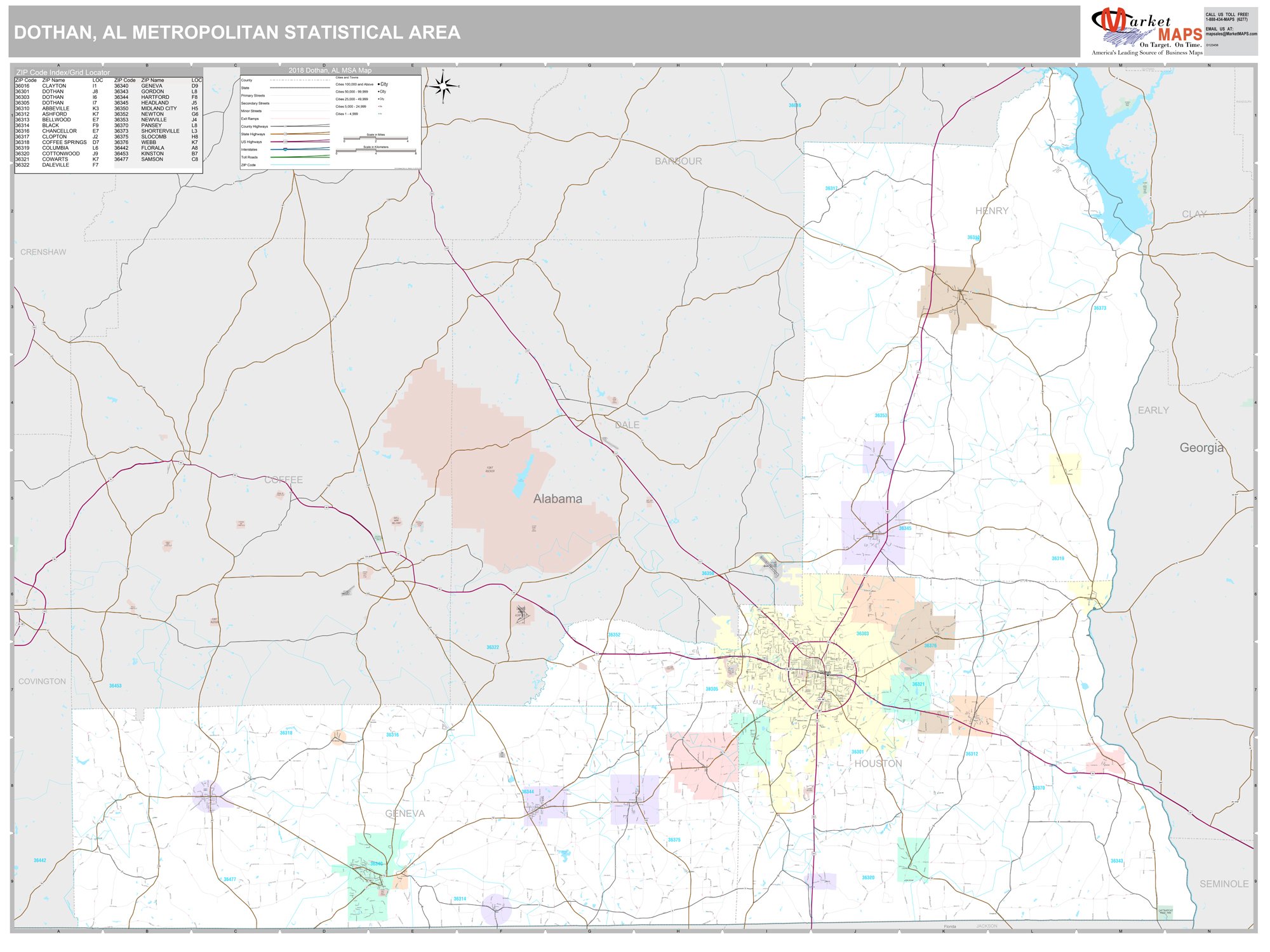Click the COFFEE county label on map
Screen dimensions: 1270x952
(283, 480)
